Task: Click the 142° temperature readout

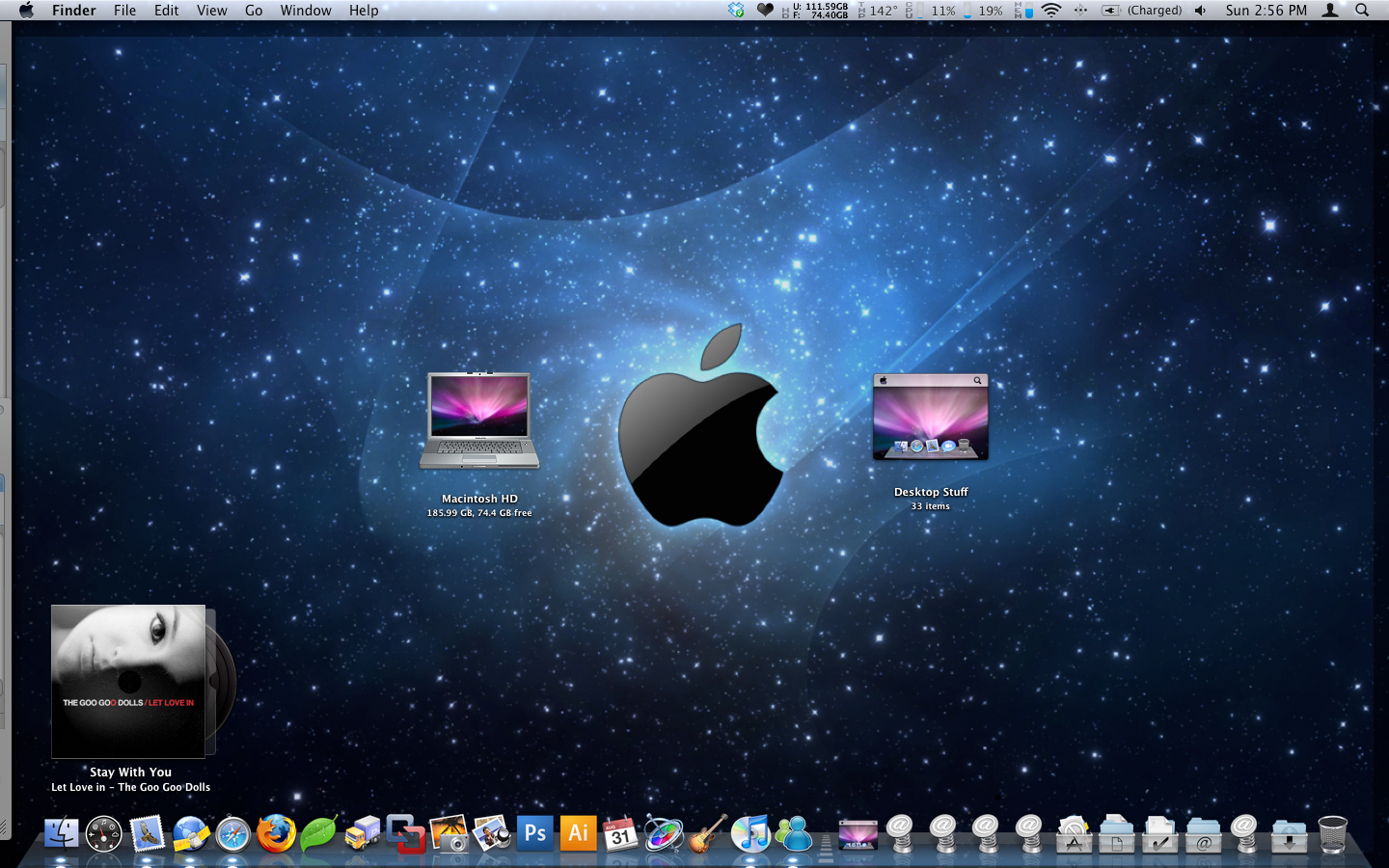Action: coord(878,11)
